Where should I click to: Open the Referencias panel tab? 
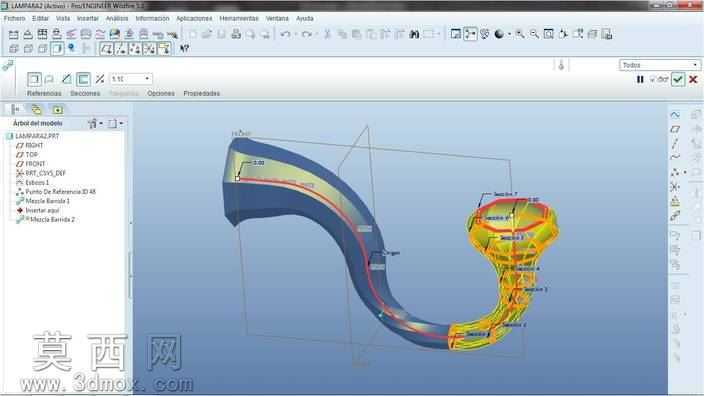(44, 93)
